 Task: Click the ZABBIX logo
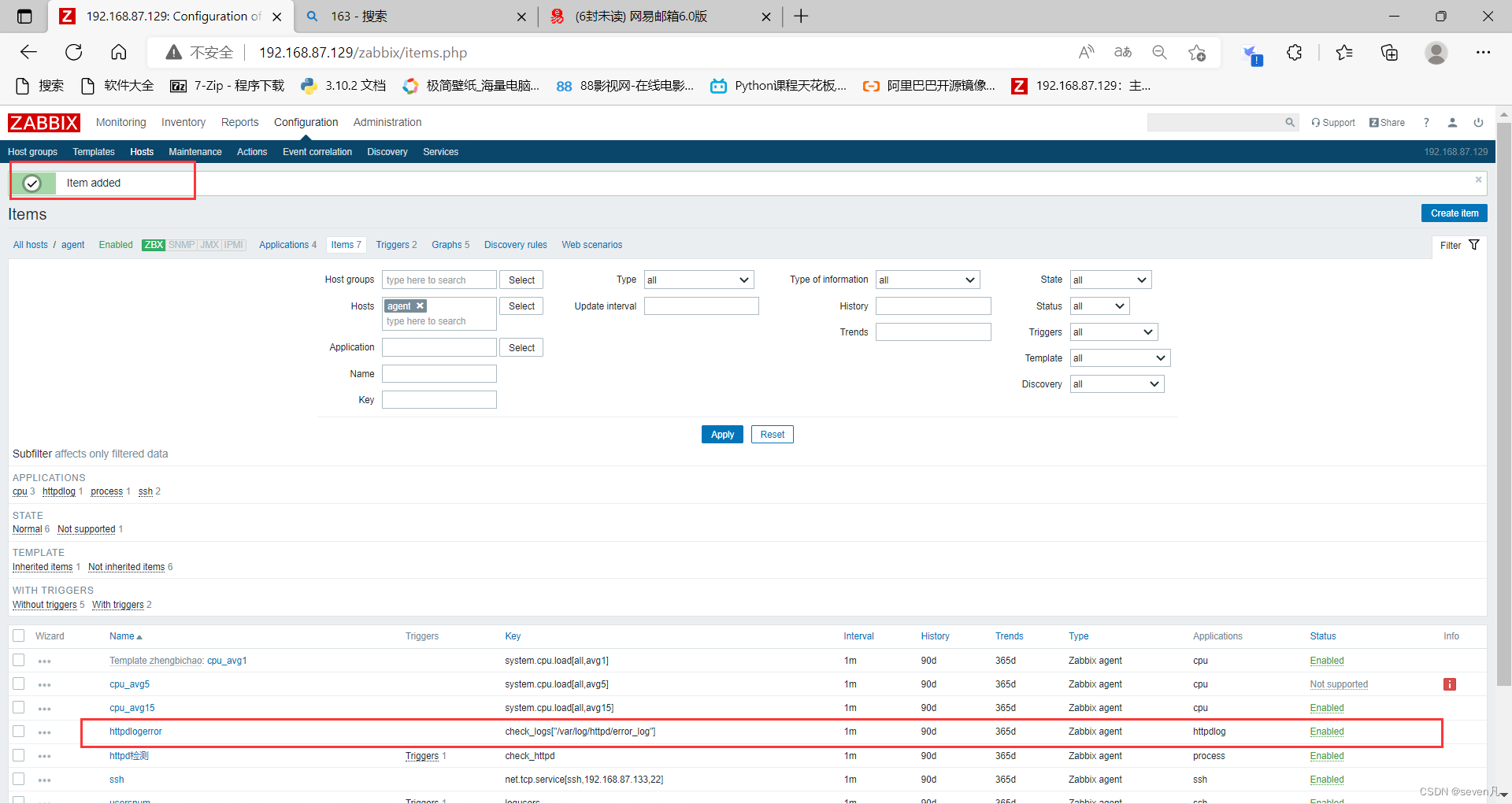point(44,123)
